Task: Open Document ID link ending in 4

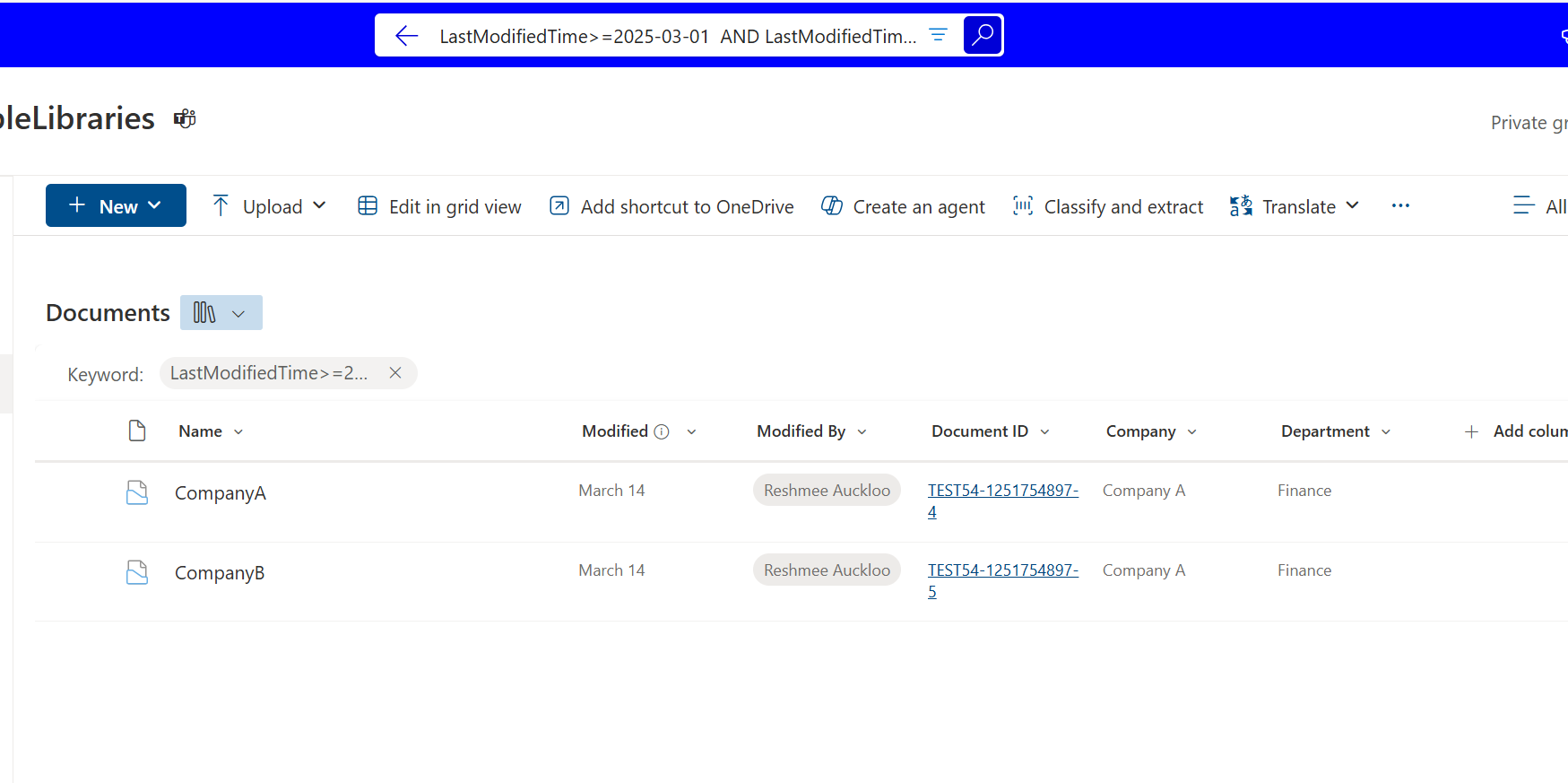Action: 1002,492
